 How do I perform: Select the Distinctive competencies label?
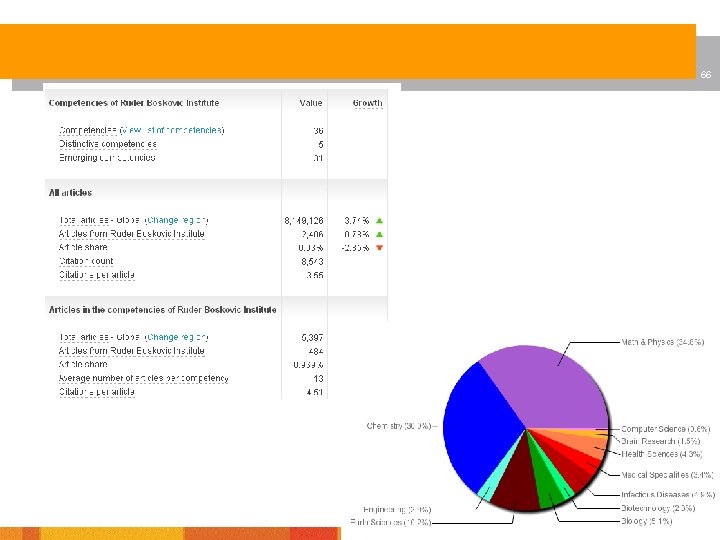point(107,144)
